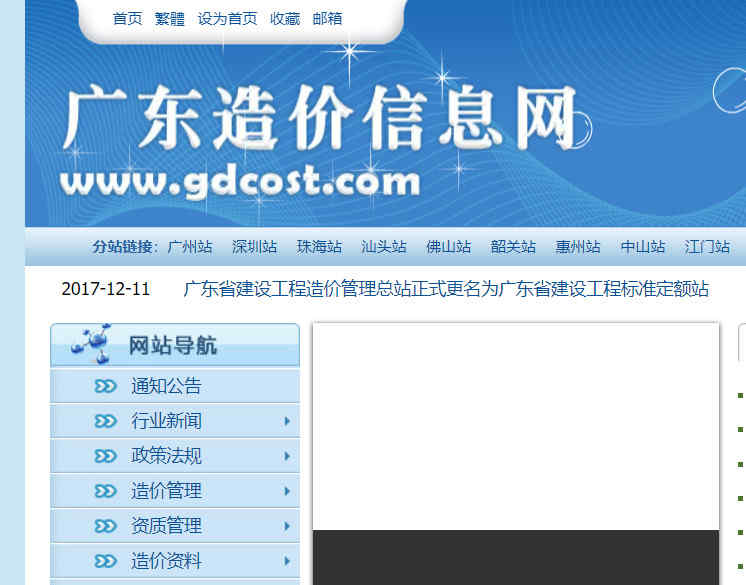This screenshot has height=585, width=746.
Task: Expand the 行业新闻 submenu arrow
Action: pyautogui.click(x=287, y=421)
